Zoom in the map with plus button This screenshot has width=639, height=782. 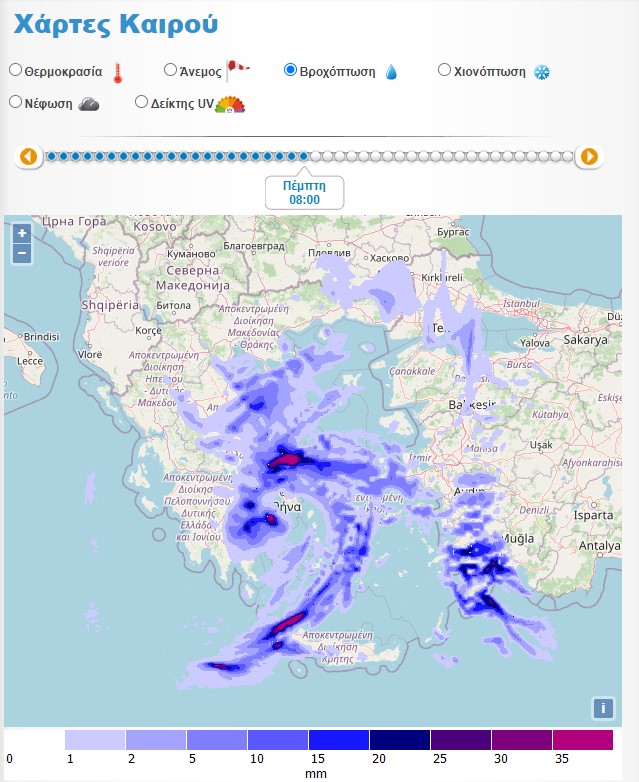click(x=22, y=233)
